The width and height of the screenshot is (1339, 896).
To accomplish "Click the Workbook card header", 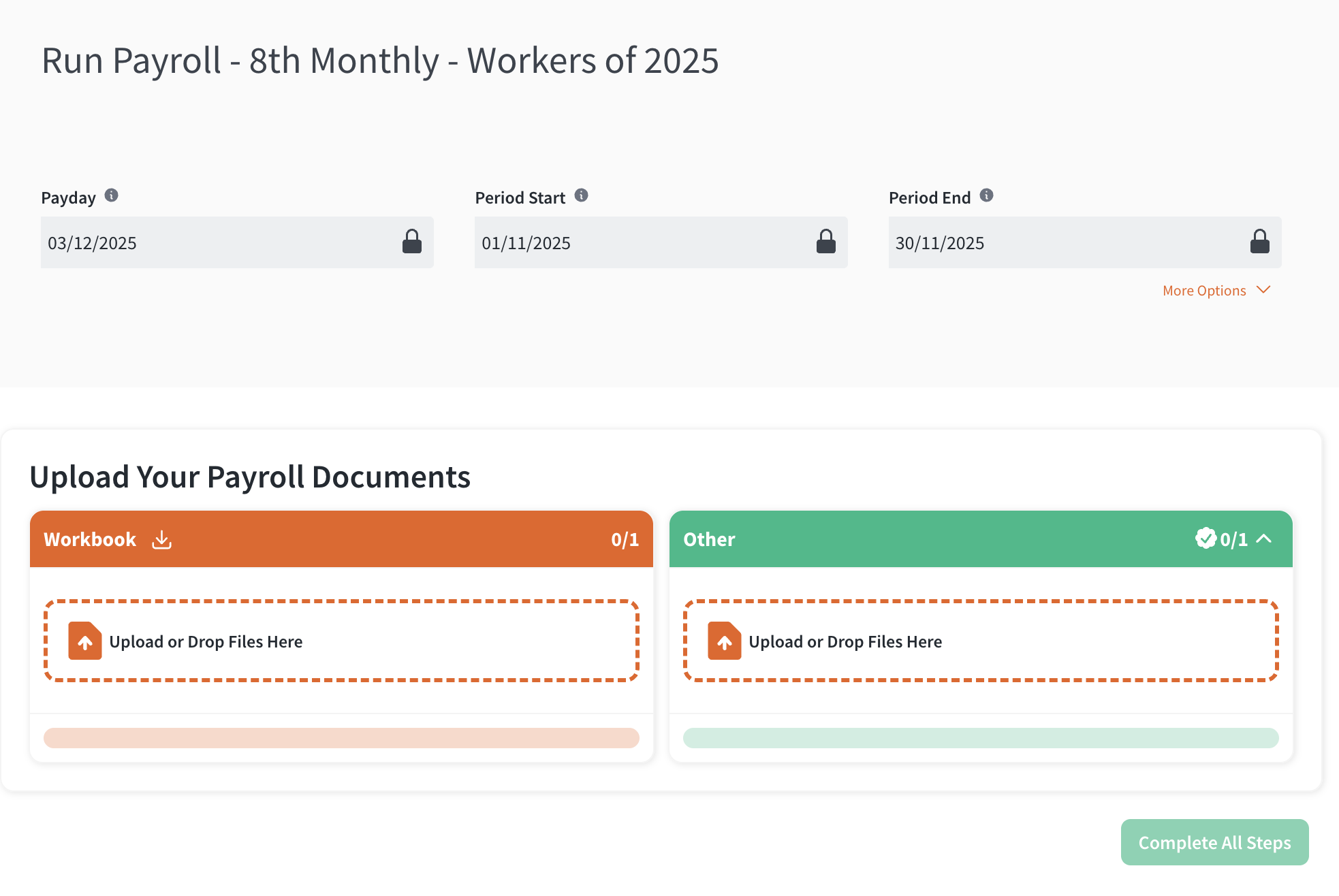I will pyautogui.click(x=341, y=539).
